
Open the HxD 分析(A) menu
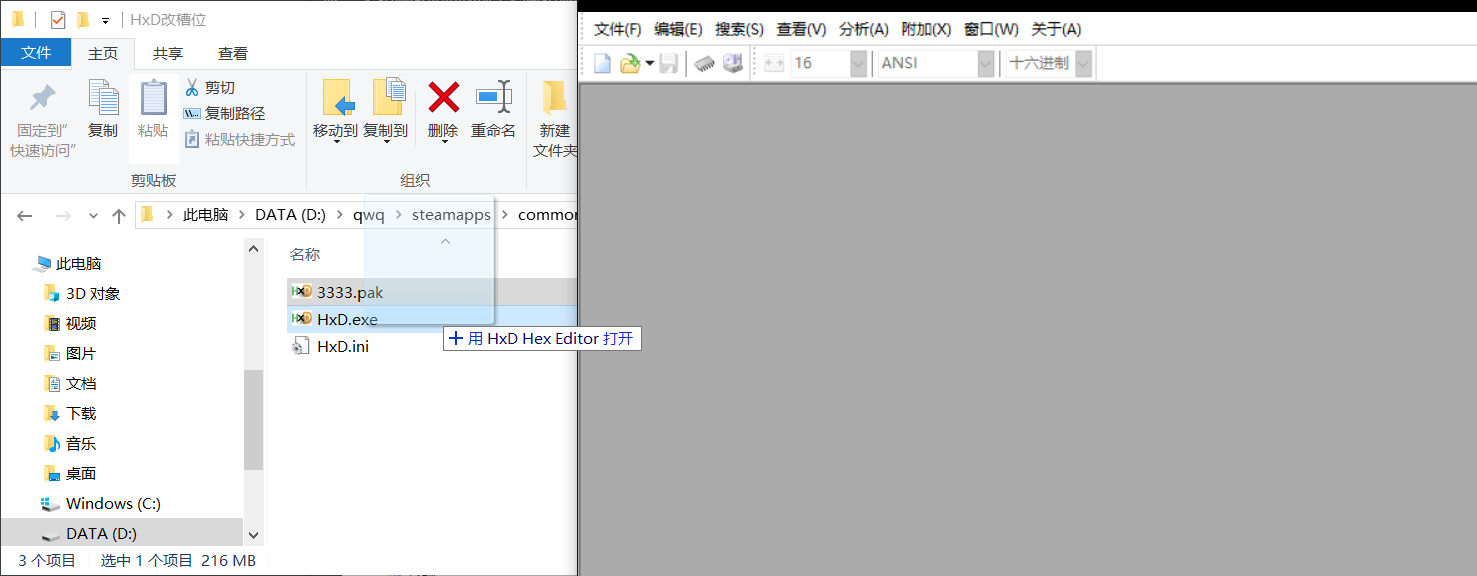tap(864, 29)
